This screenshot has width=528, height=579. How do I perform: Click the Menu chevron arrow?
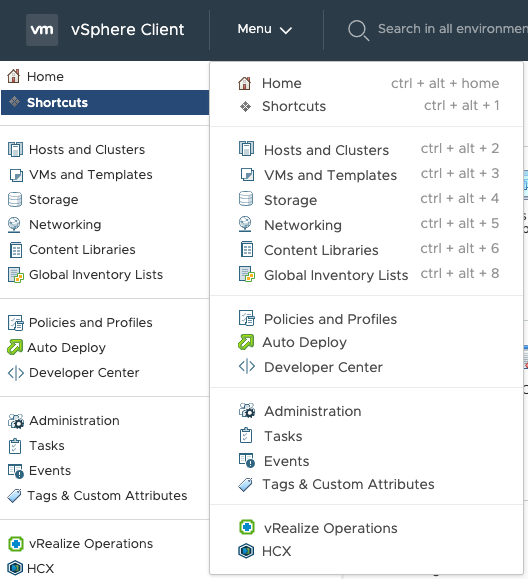pos(286,30)
